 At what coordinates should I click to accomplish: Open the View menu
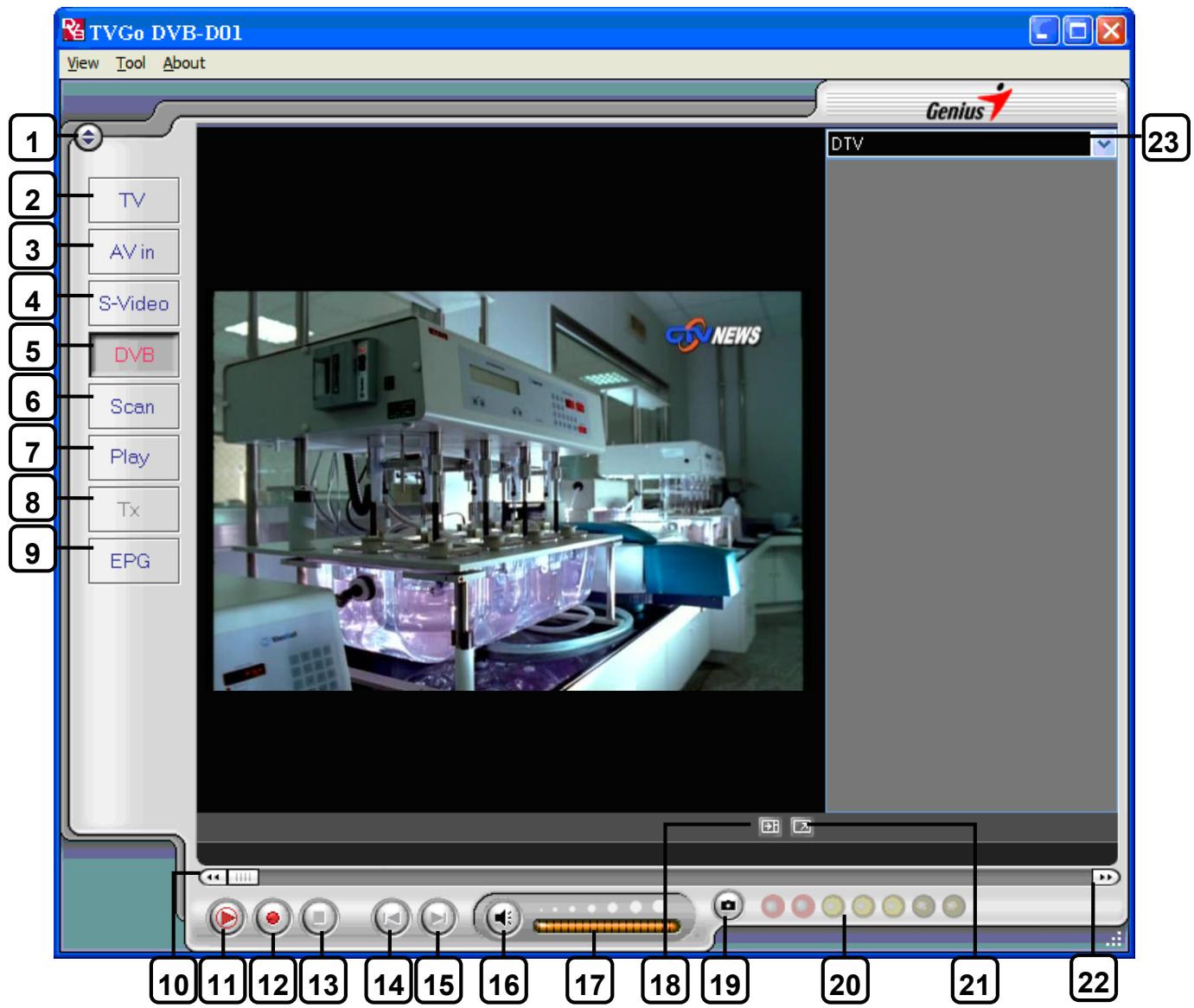pos(83,63)
